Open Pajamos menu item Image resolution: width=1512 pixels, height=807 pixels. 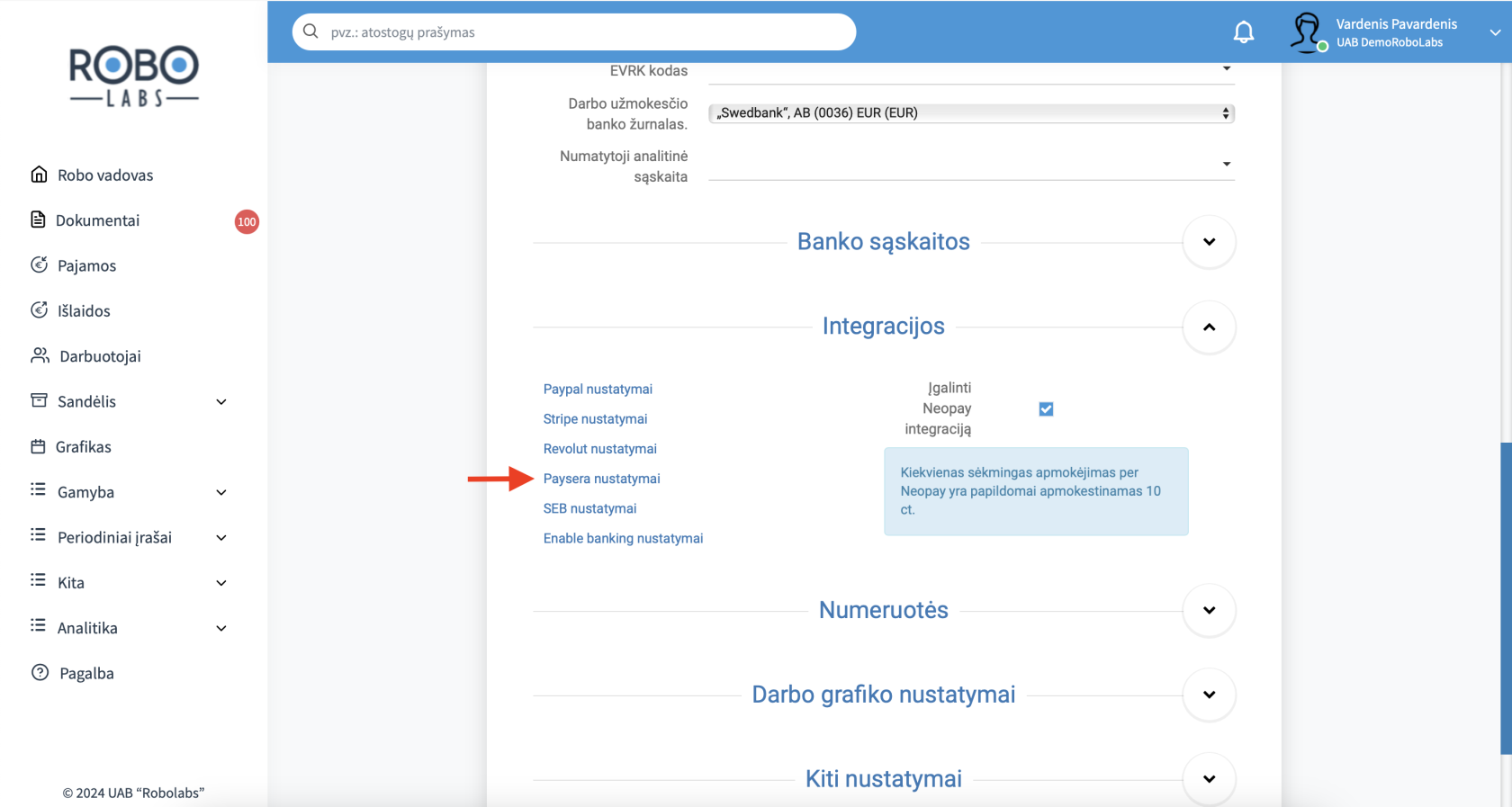86,265
